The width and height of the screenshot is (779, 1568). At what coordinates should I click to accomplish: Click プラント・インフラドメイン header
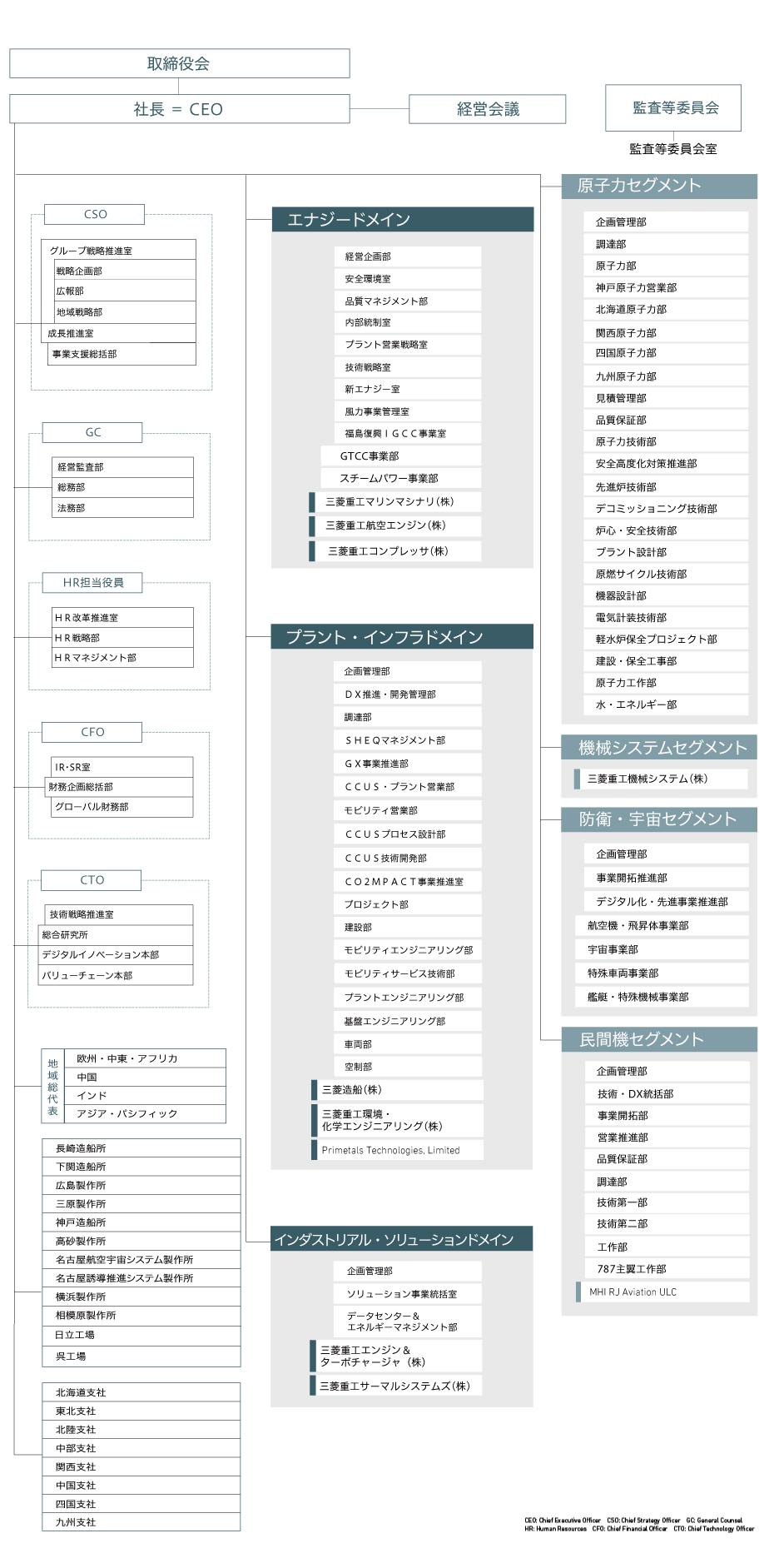coord(403,637)
